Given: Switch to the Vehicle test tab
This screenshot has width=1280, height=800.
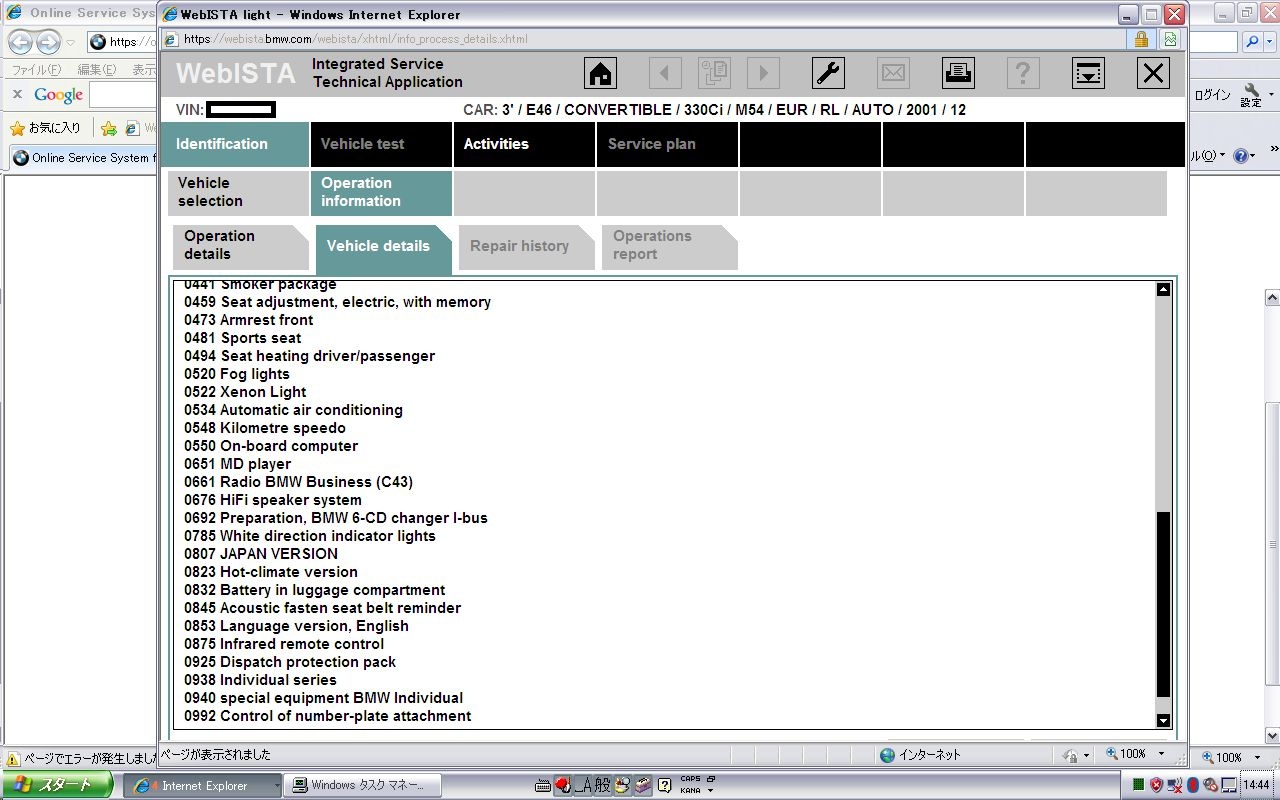Looking at the screenshot, I should 382,144.
